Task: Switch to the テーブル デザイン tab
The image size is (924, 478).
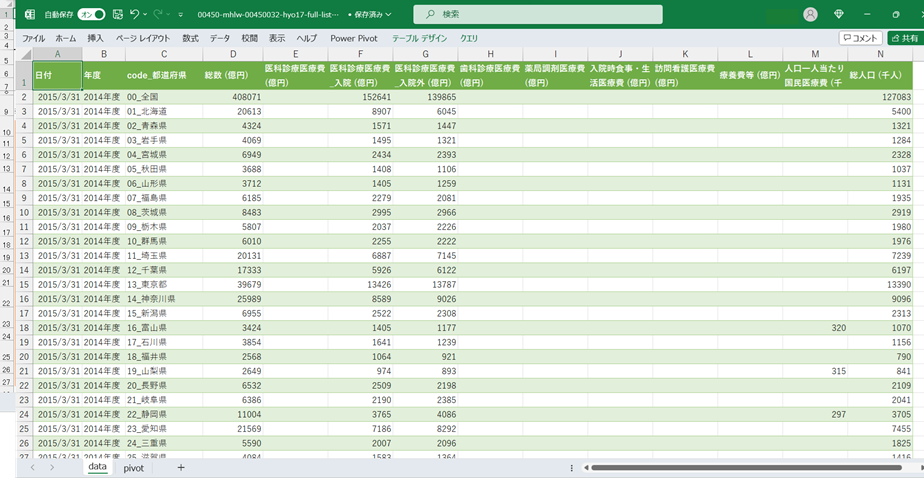Action: coord(419,38)
